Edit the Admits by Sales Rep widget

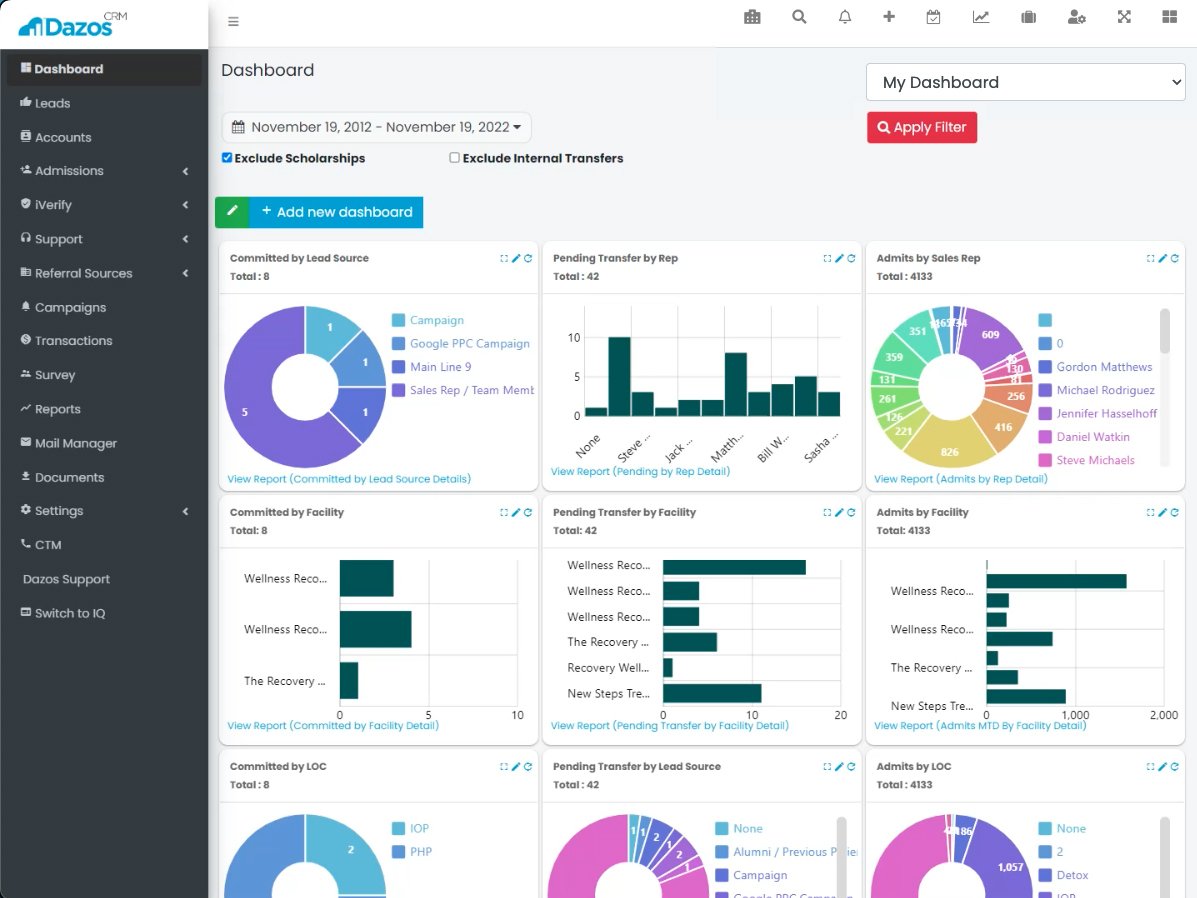pyautogui.click(x=1163, y=258)
